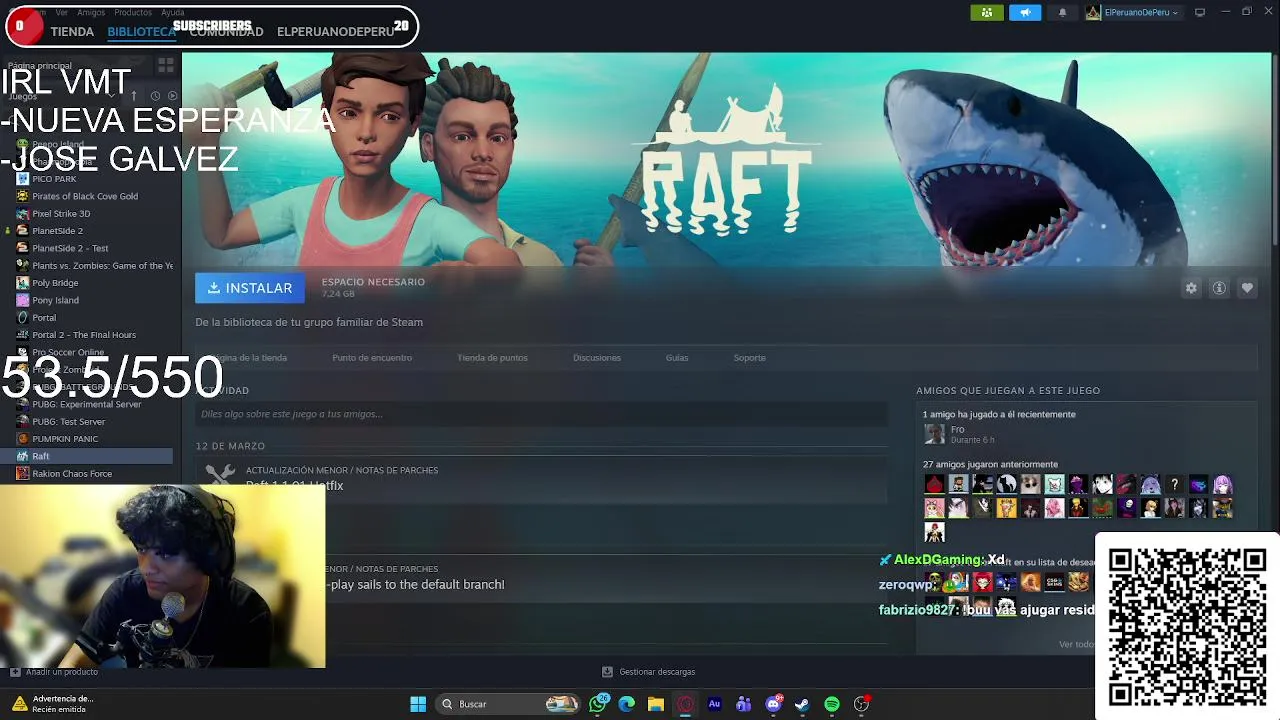Viewport: 1280px width, 720px height.
Task: Show Raft game info icon
Action: tap(1219, 288)
